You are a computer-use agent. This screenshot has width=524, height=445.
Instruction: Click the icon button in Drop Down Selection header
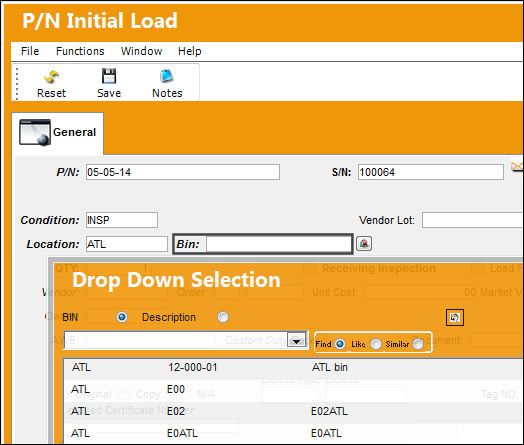pos(455,317)
